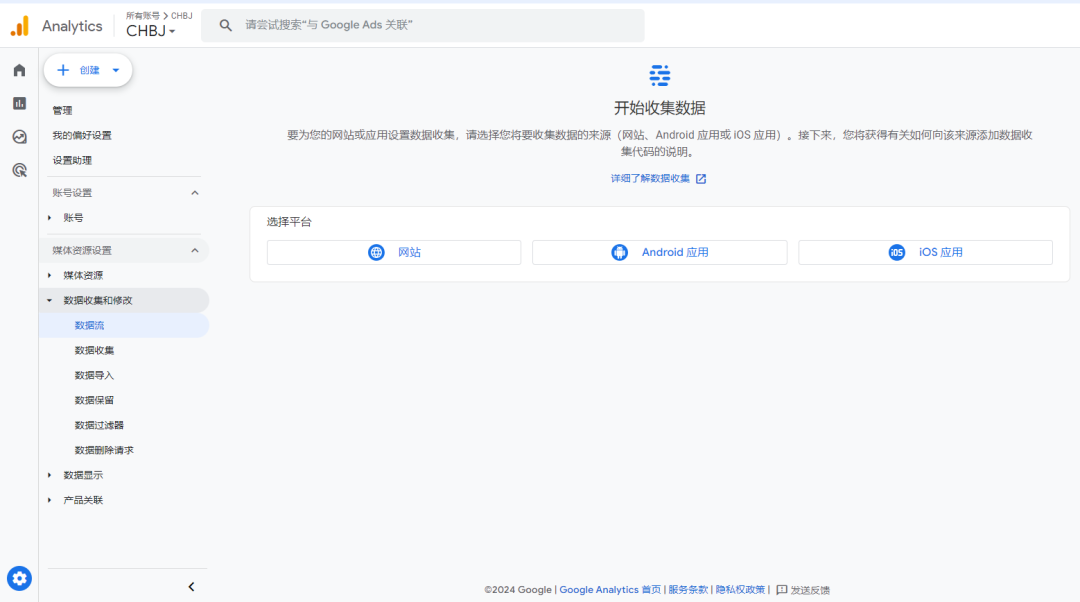Select the Android robot icon

click(x=620, y=252)
